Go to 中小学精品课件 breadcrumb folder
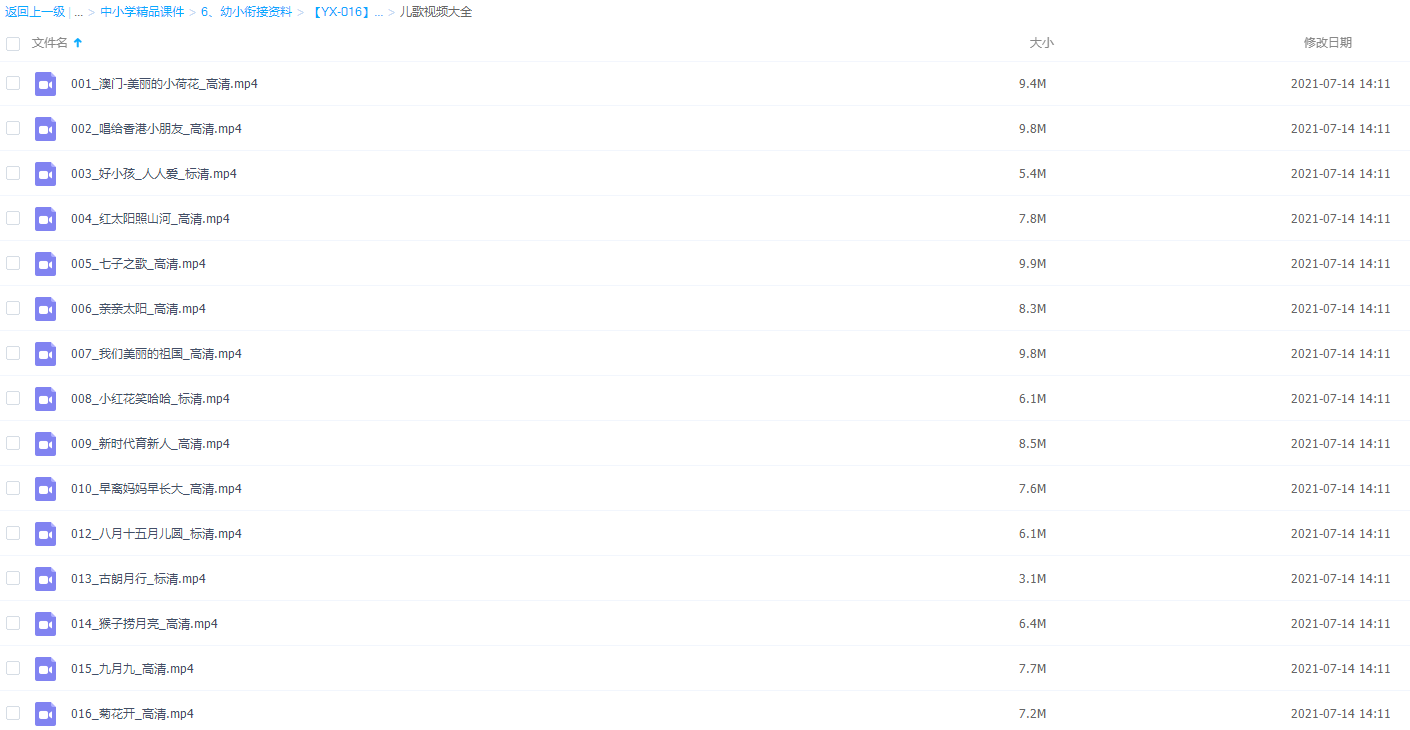Viewport: 1410px width, 730px height. point(142,12)
